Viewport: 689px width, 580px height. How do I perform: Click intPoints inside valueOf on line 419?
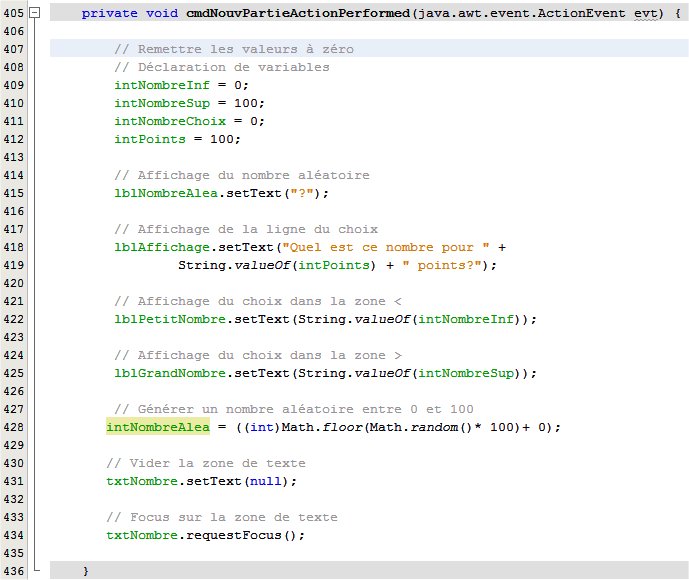pos(334,265)
